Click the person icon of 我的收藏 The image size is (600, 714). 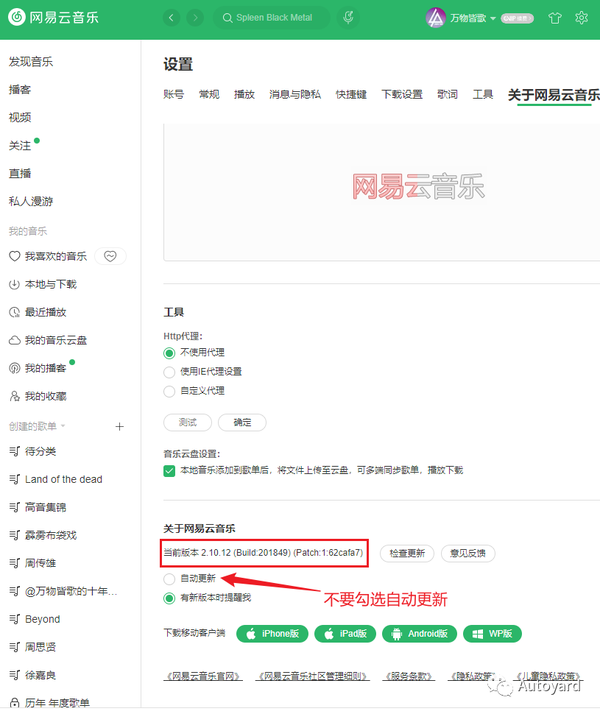15,396
